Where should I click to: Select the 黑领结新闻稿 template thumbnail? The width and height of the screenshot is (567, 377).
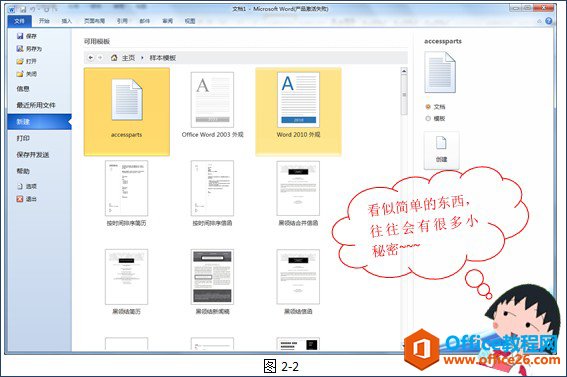(x=212, y=277)
